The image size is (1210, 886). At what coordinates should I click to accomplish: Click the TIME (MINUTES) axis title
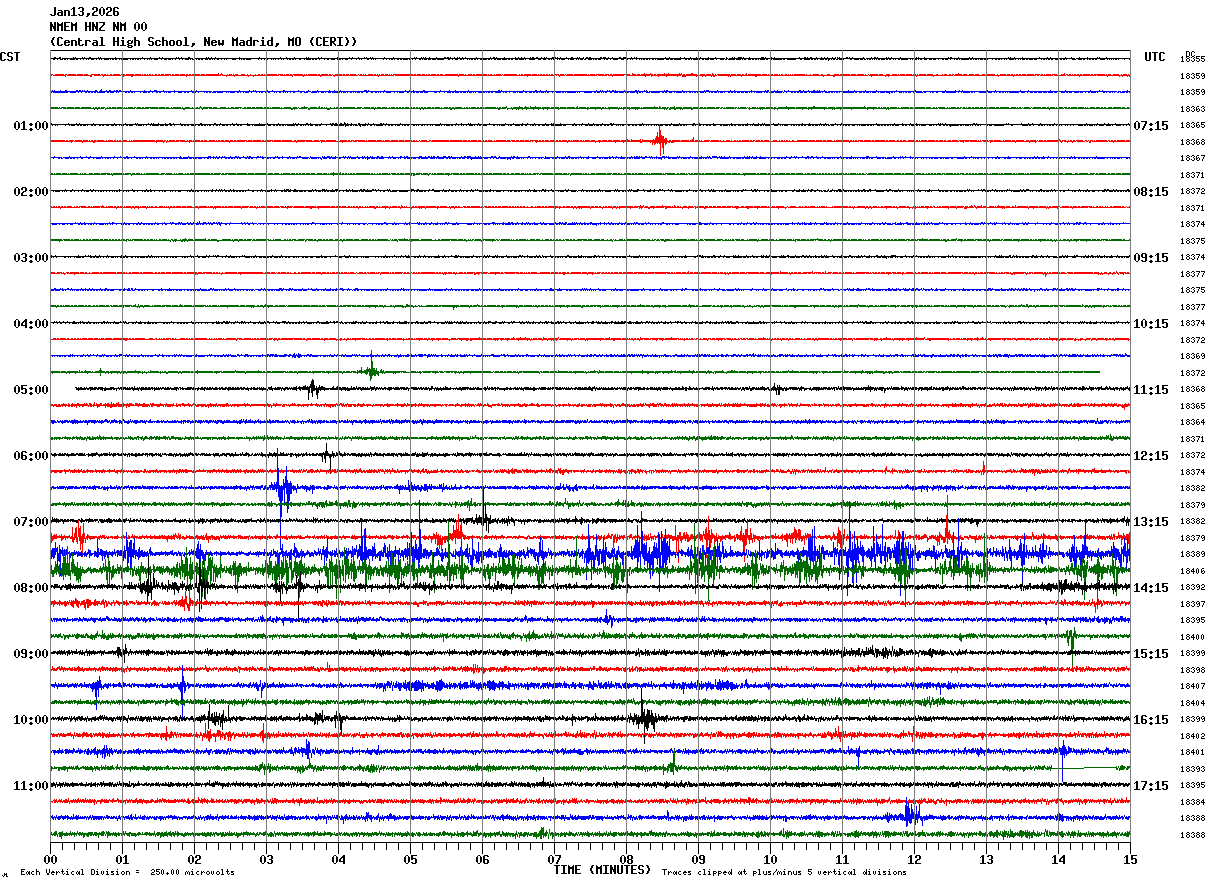pos(602,870)
